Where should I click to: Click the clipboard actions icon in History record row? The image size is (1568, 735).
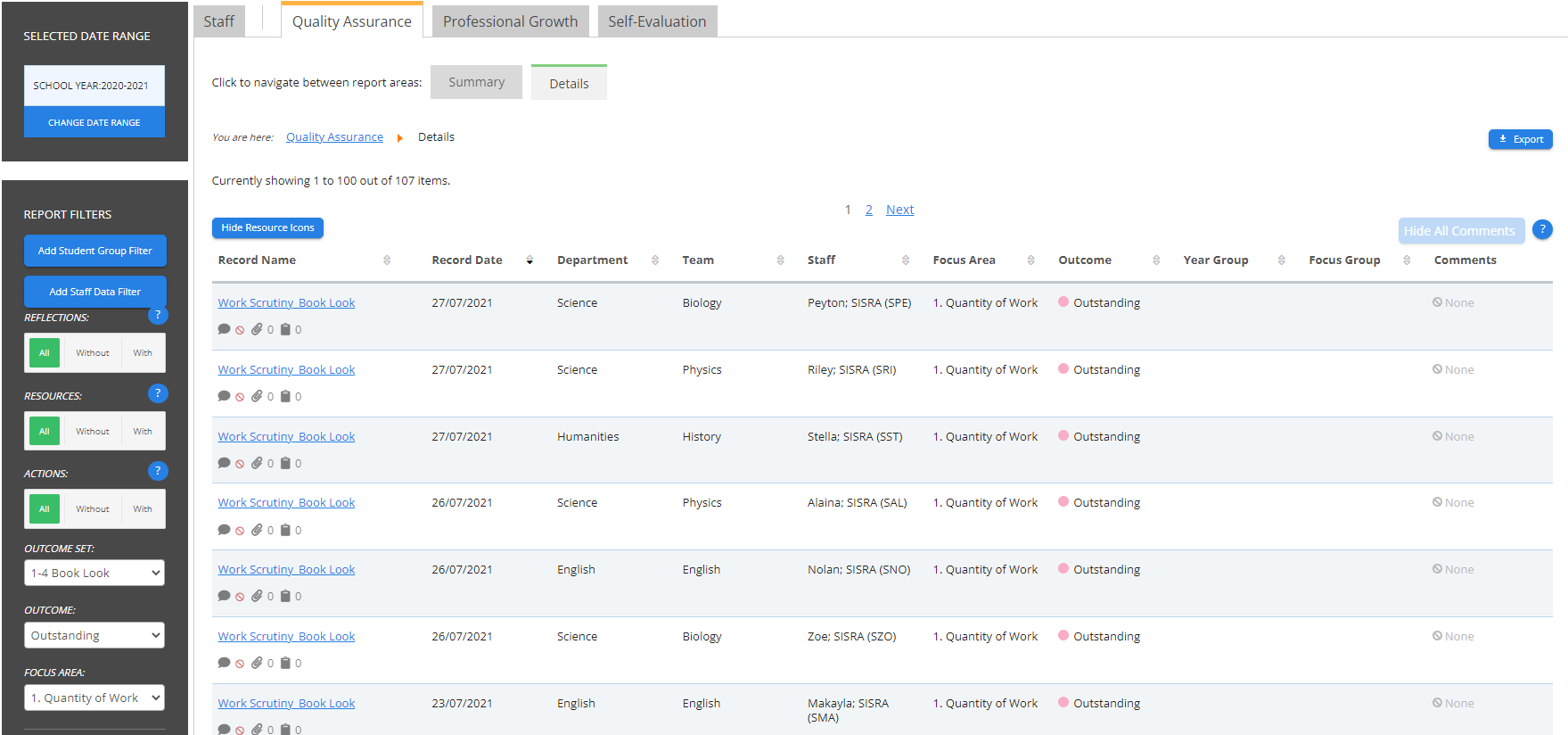click(285, 463)
